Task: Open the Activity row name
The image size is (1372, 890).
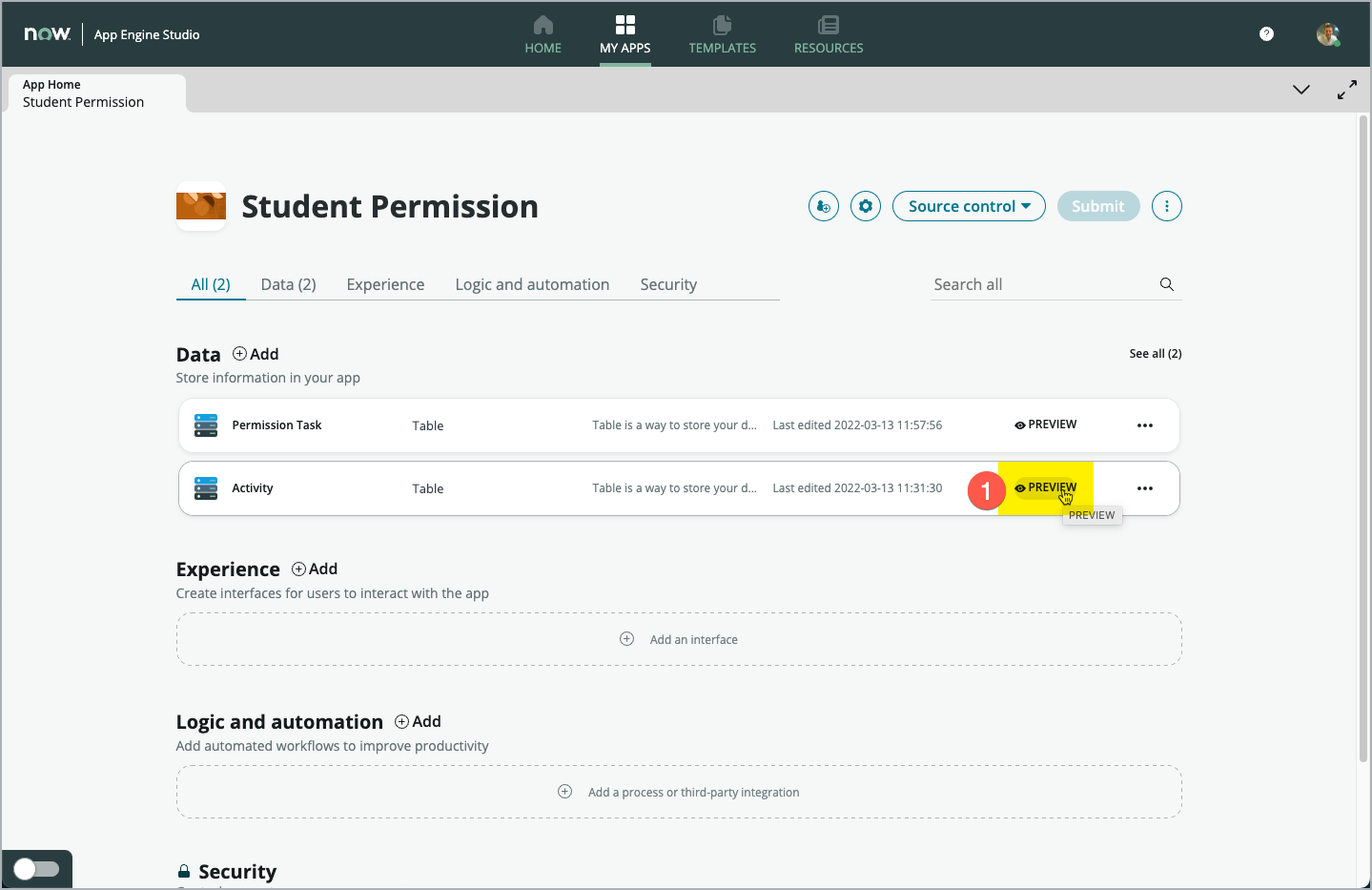Action: tap(253, 488)
